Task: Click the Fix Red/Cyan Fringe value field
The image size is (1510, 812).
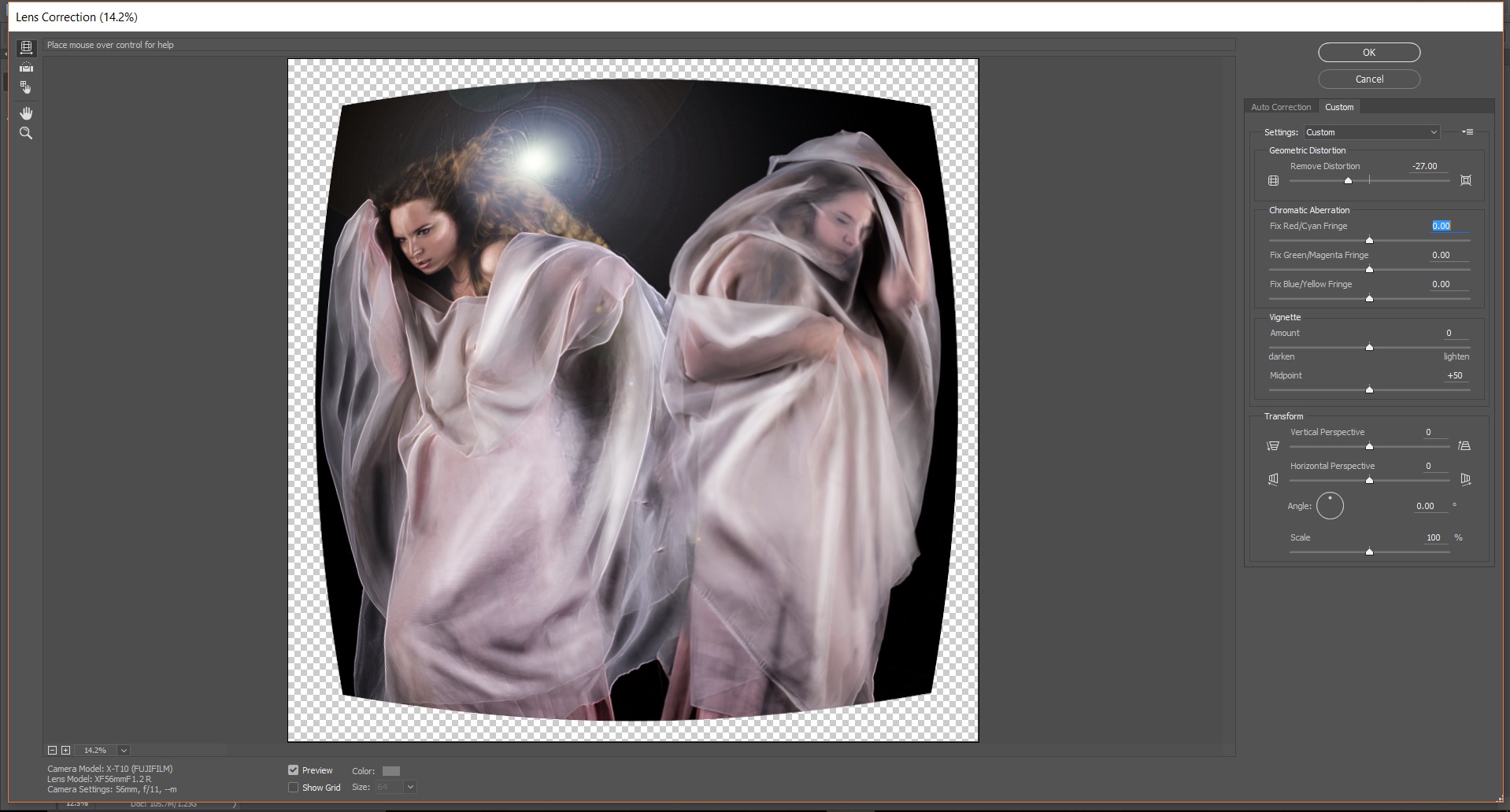Action: [1441, 226]
